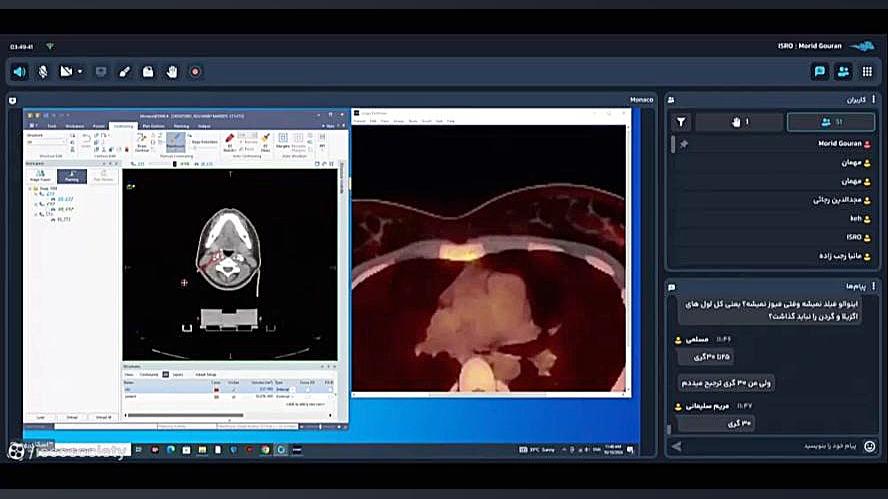Image resolution: width=888 pixels, height=499 pixels.
Task: Click the horizontal scrollbar in structures table
Action: click(185, 415)
